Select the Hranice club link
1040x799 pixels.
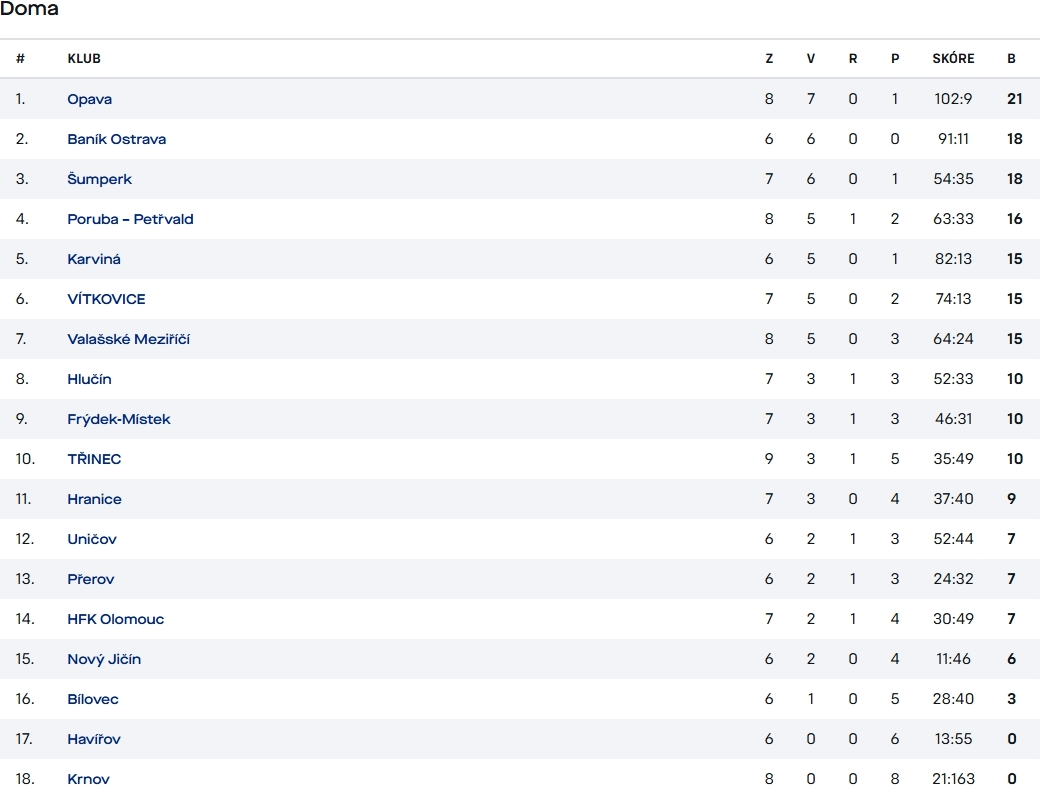pos(94,499)
